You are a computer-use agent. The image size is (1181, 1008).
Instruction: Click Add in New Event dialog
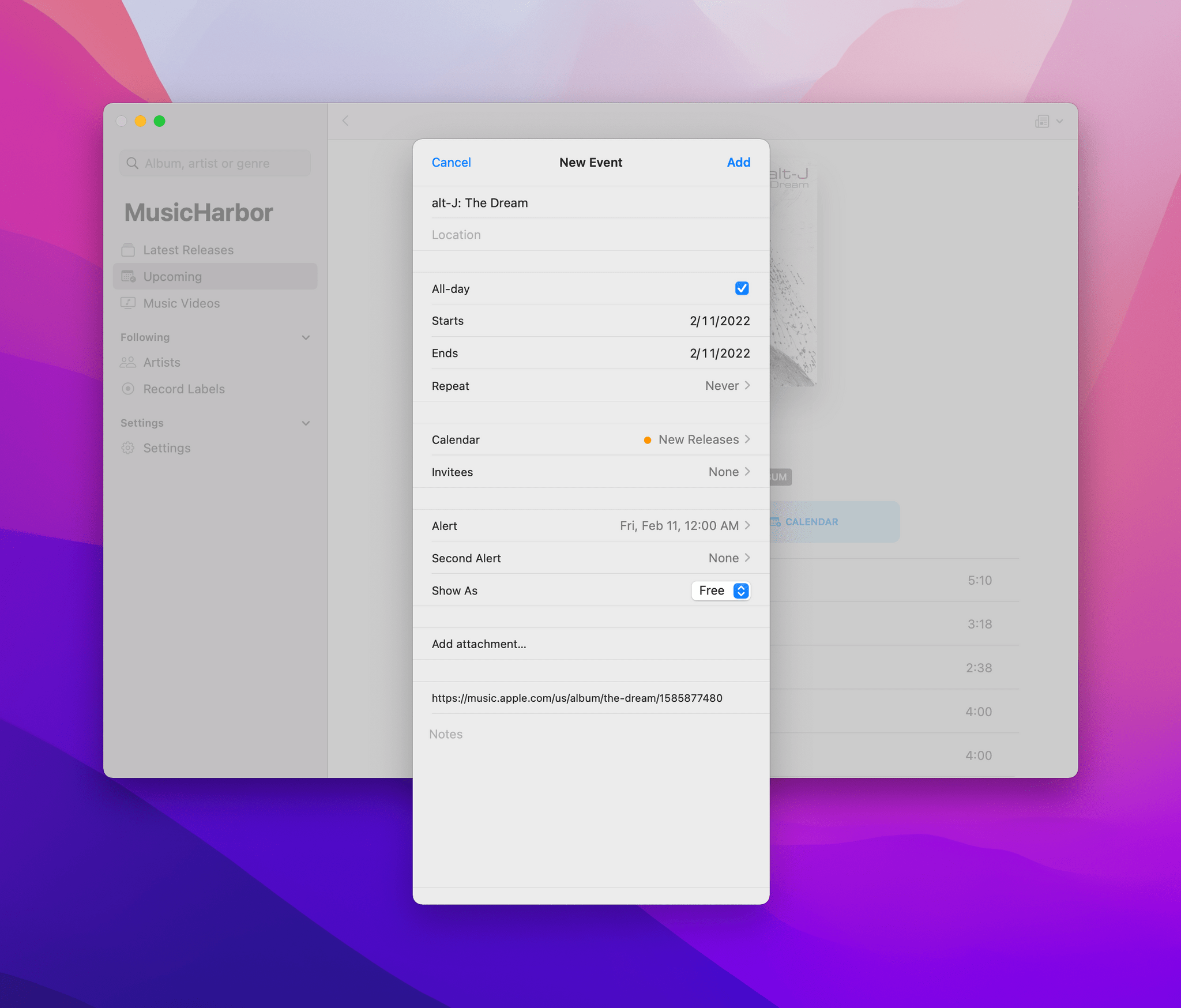tap(738, 163)
